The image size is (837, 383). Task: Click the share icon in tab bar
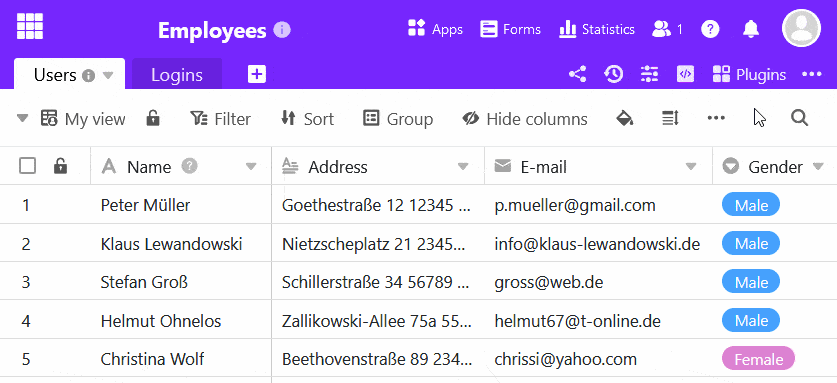click(x=578, y=74)
